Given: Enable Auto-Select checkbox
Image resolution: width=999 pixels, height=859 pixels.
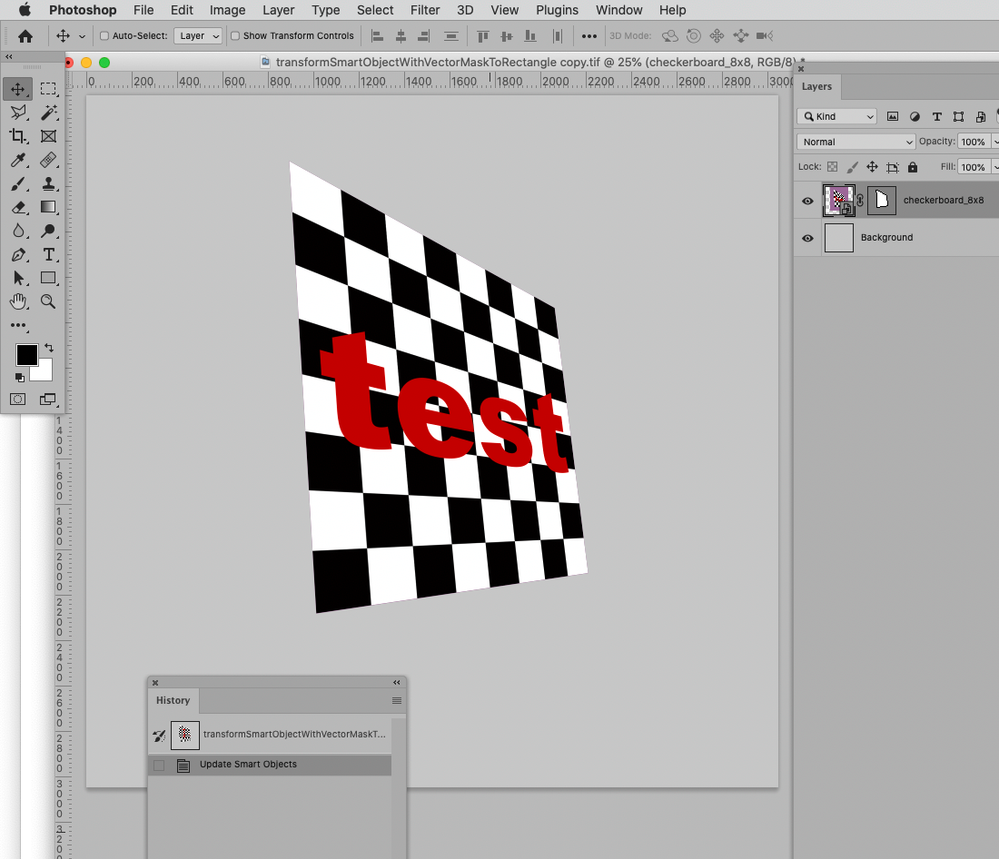Looking at the screenshot, I should point(104,36).
